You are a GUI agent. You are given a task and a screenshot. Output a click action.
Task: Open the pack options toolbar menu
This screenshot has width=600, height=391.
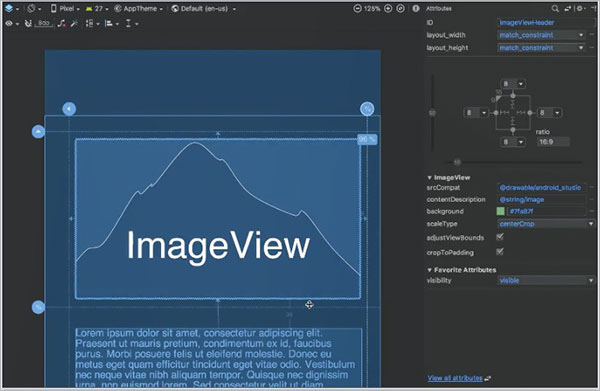coord(92,24)
